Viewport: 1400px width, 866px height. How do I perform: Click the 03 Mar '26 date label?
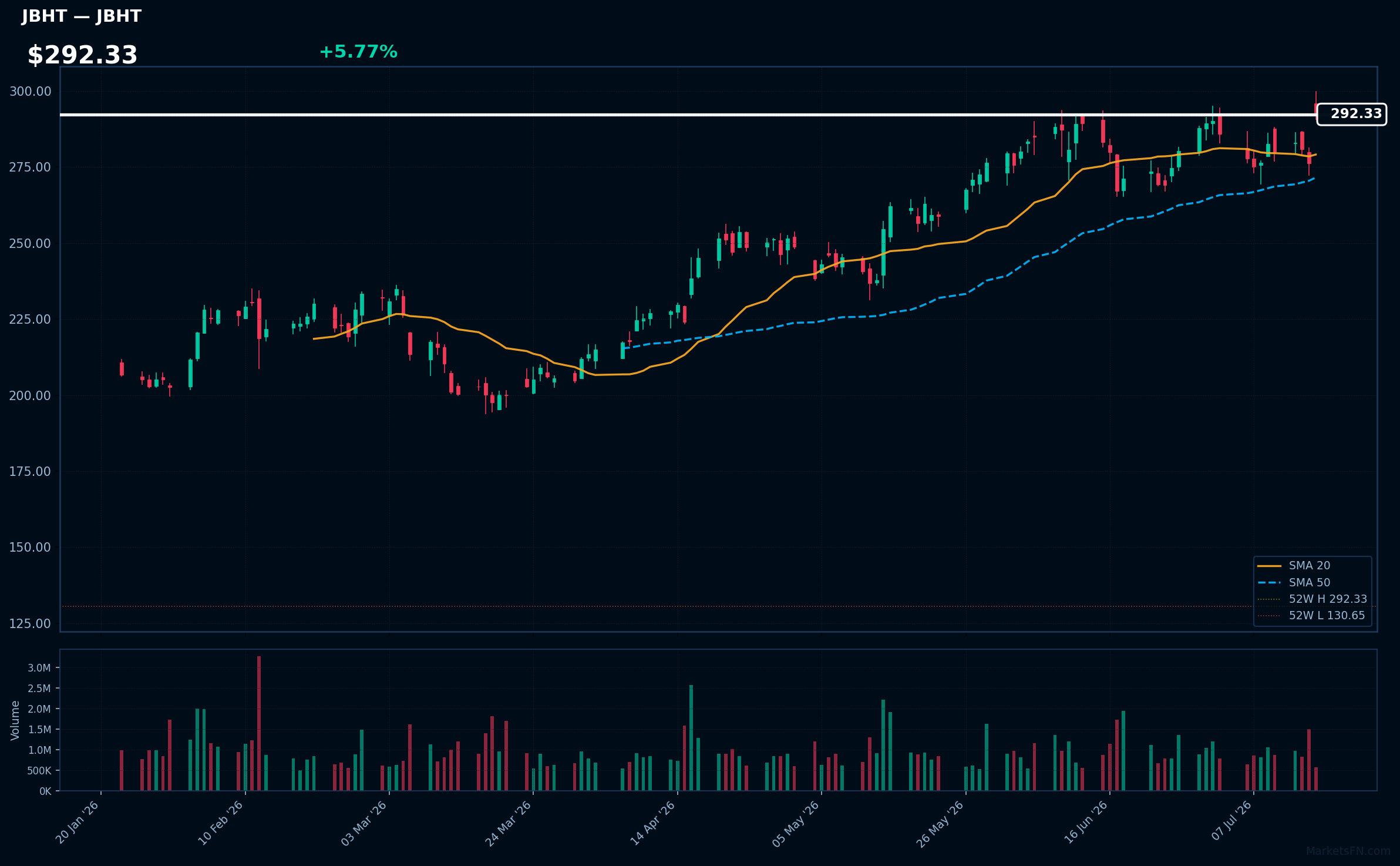click(x=365, y=823)
